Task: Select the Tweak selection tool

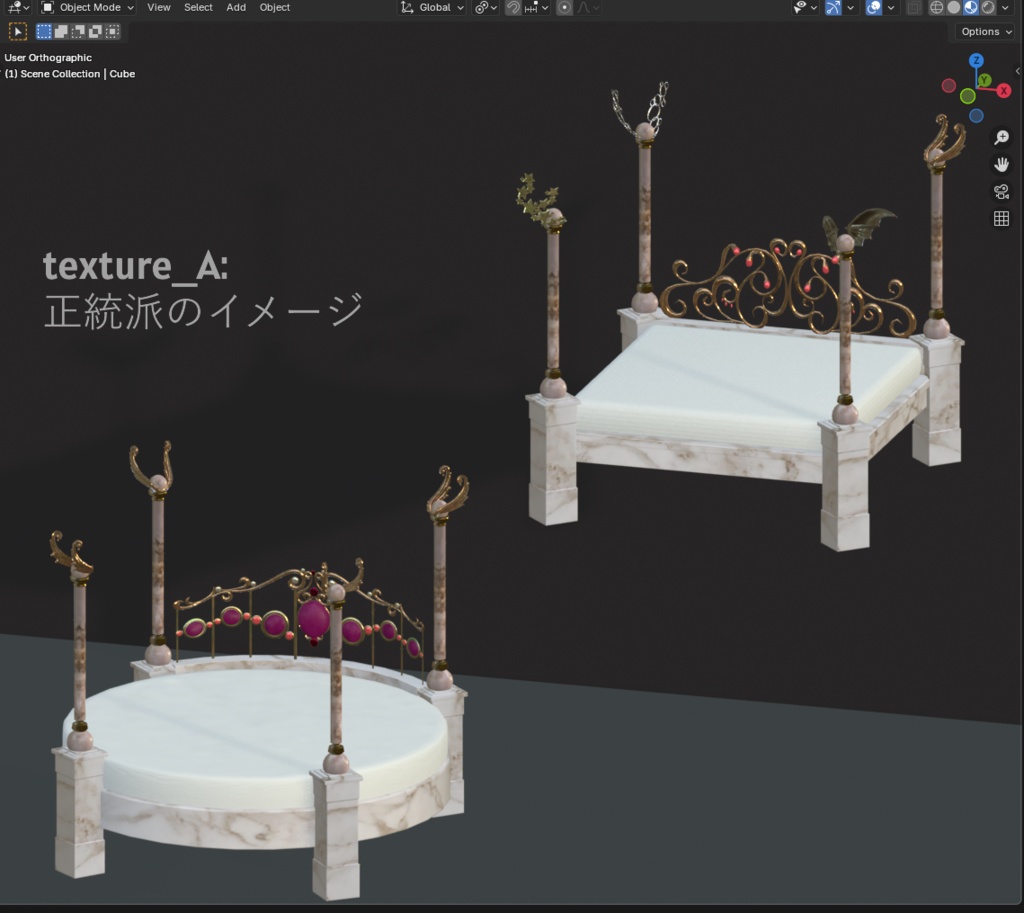Action: tap(17, 31)
